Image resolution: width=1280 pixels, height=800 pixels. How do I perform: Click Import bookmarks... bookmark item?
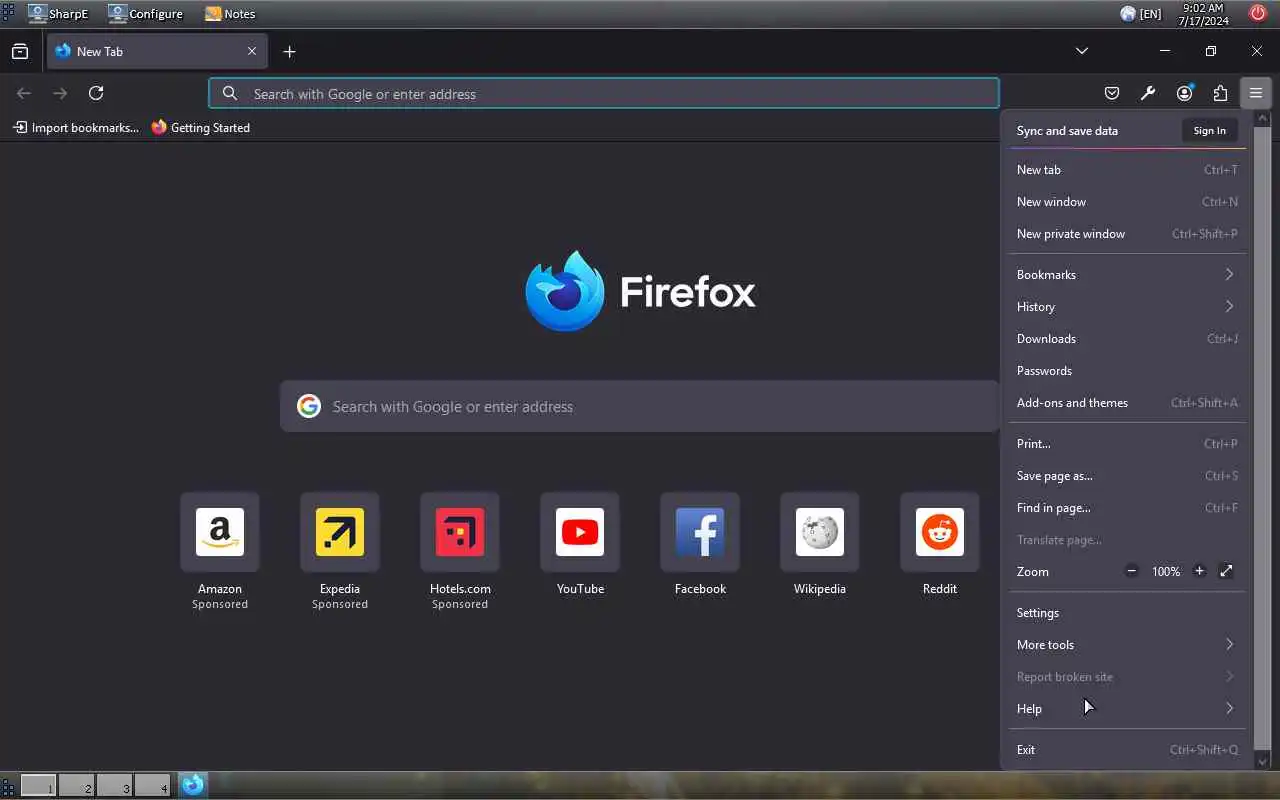(x=76, y=127)
